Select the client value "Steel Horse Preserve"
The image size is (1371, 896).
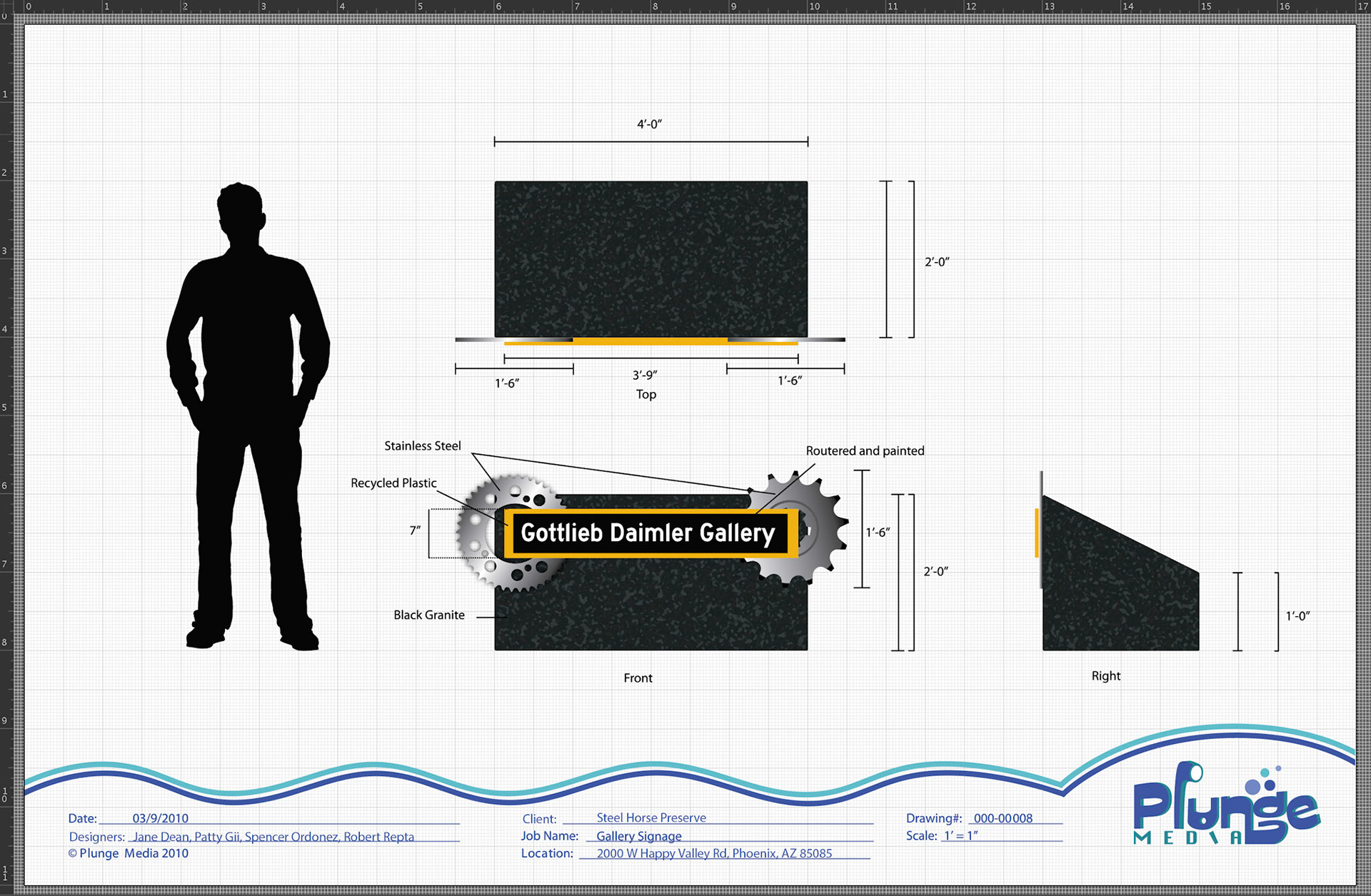(x=651, y=817)
